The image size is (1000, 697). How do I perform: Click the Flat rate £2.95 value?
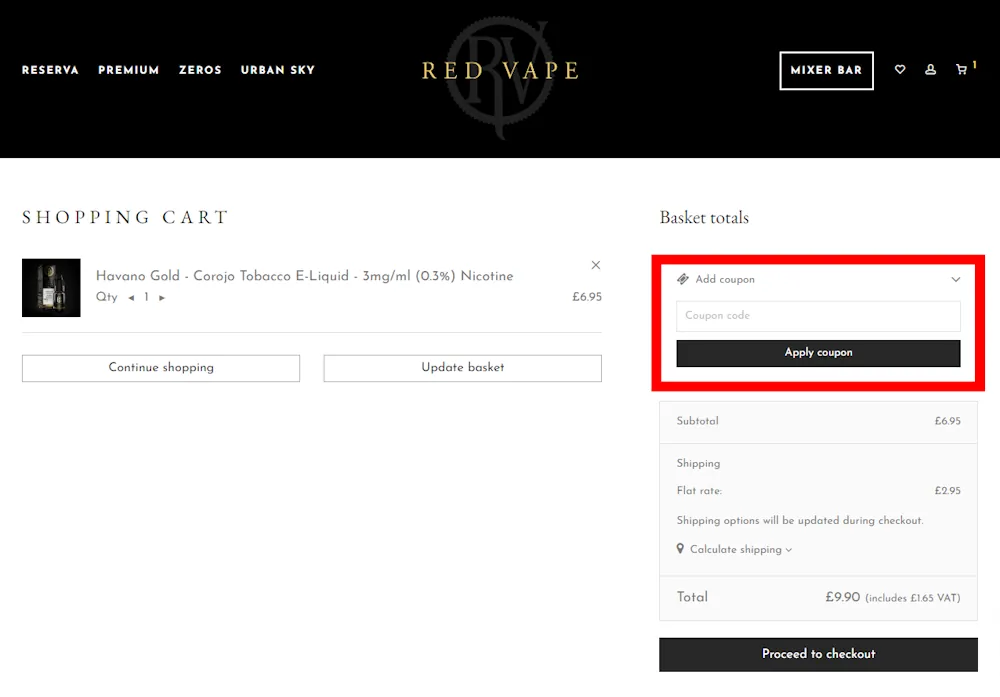[948, 490]
